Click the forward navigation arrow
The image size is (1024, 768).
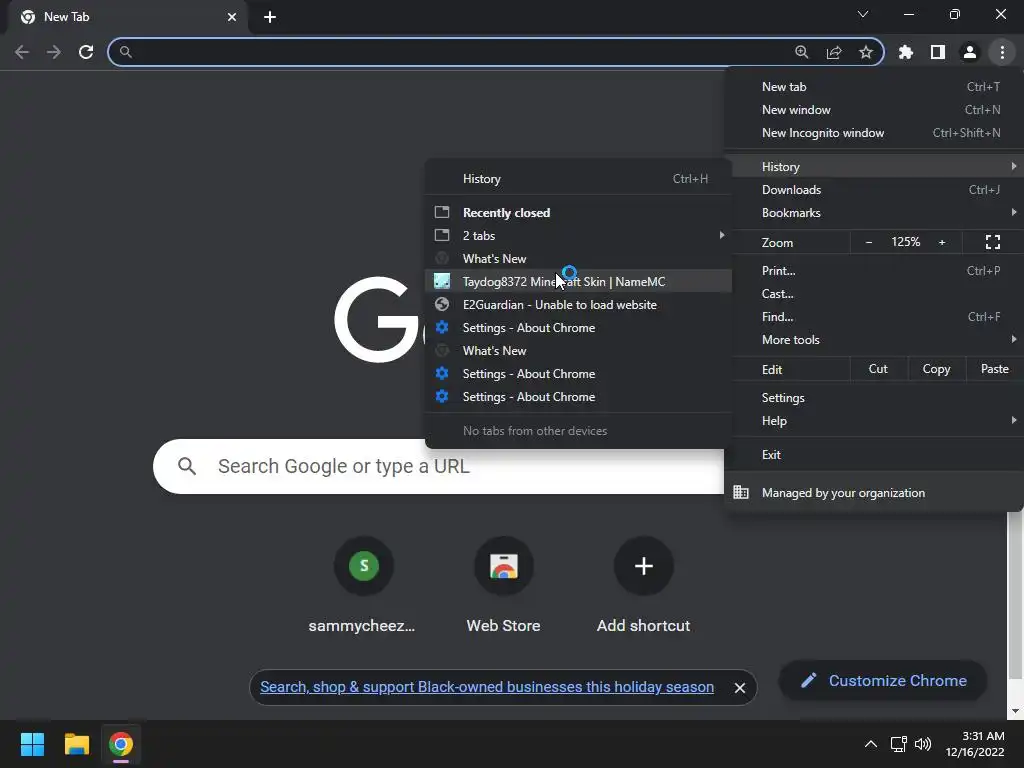point(54,52)
